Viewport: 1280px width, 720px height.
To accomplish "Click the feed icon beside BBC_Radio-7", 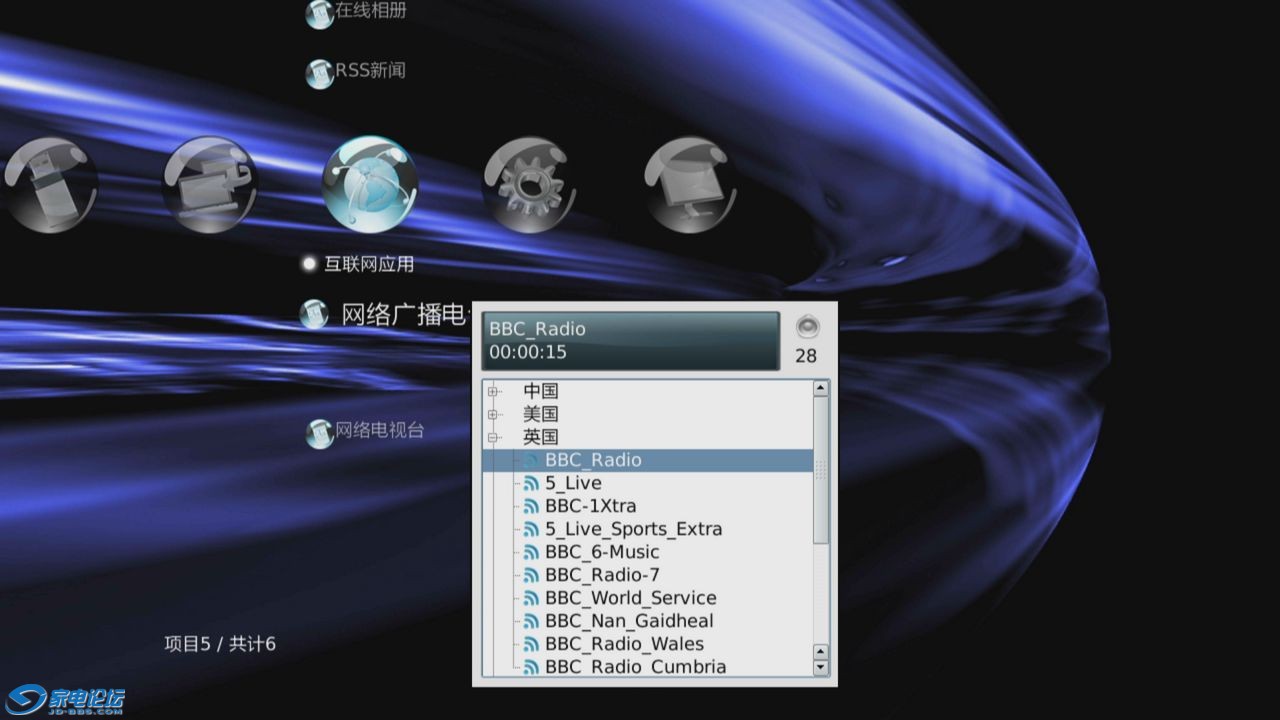I will 531,576.
